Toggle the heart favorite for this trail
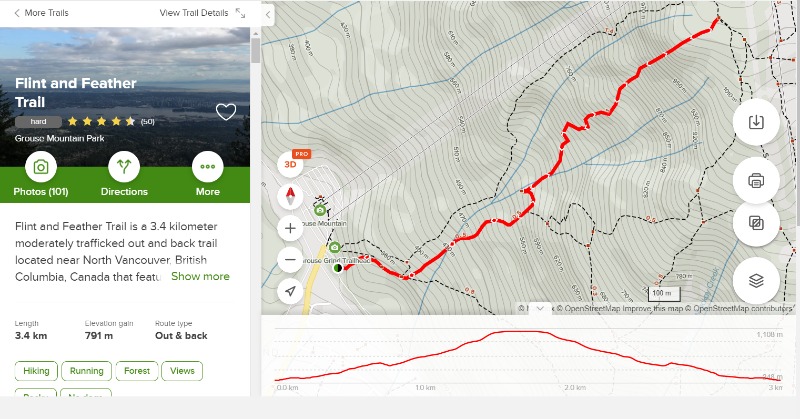The width and height of the screenshot is (800, 419). pos(226,111)
